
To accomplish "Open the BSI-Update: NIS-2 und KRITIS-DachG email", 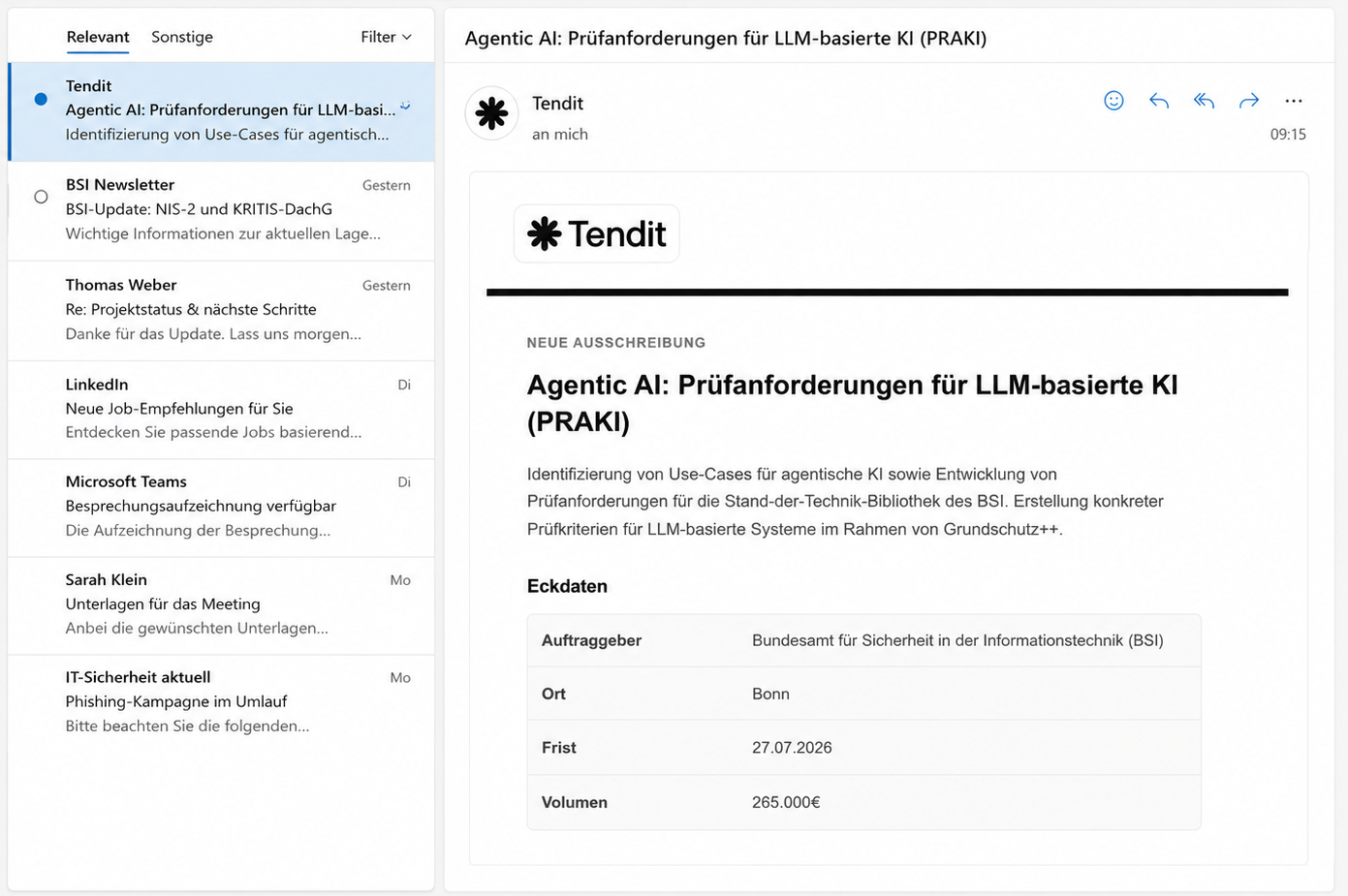I will pos(222,210).
